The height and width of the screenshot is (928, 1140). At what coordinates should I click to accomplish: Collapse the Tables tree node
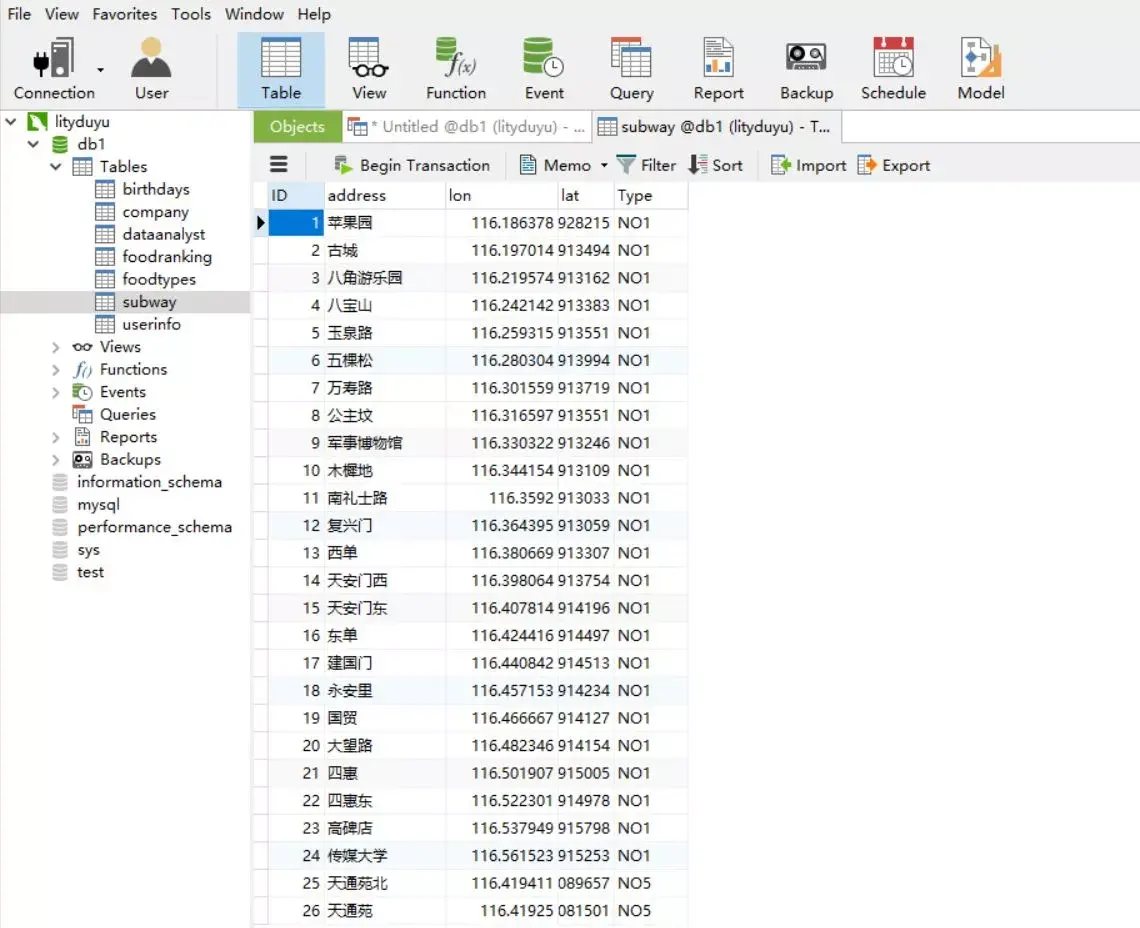[x=56, y=167]
